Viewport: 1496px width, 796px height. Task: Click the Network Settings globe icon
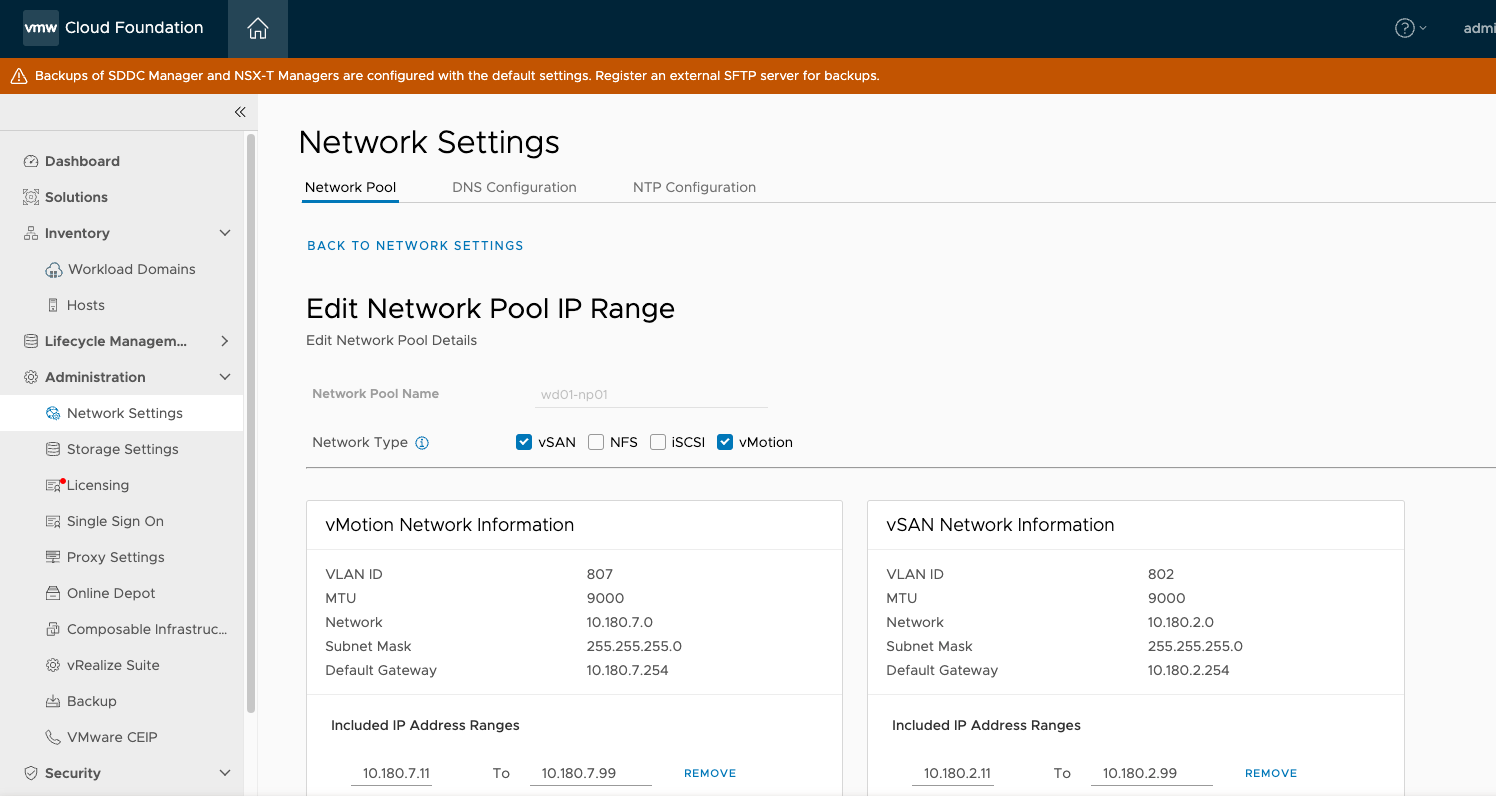tap(53, 413)
